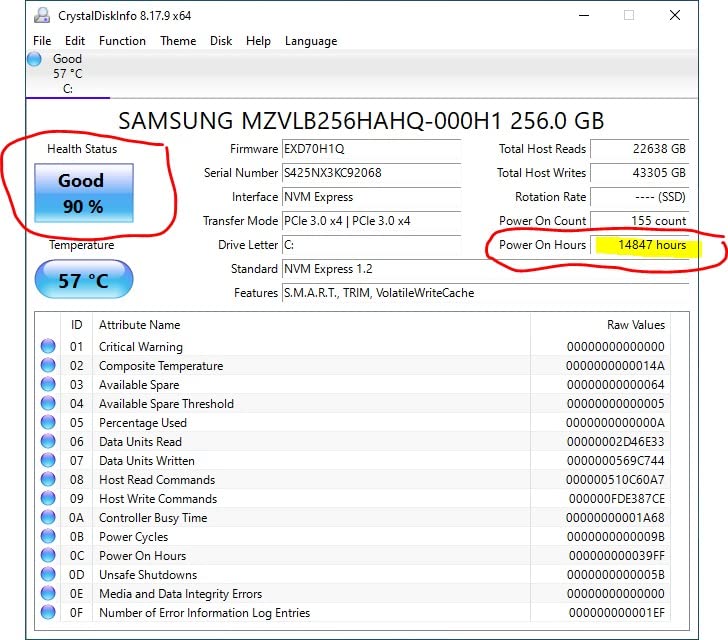Click the 57 °C temperature button
Viewport: 728px width, 640px height.
[x=84, y=279]
